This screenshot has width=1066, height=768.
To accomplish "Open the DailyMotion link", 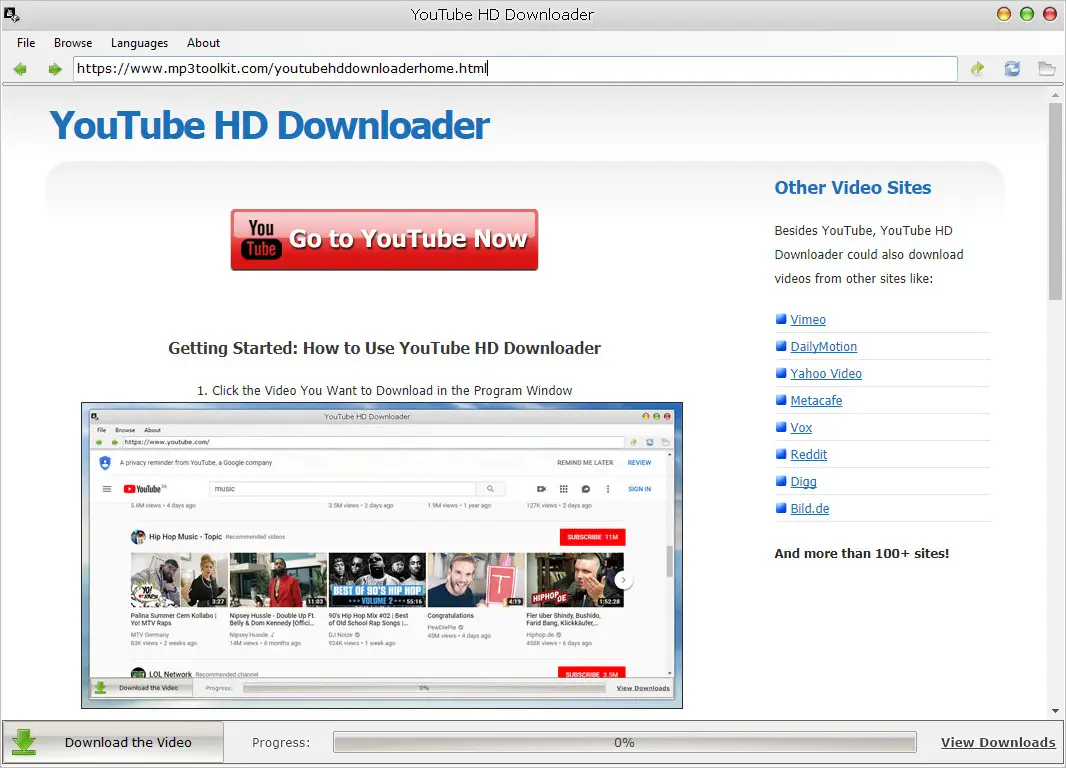I will (823, 347).
